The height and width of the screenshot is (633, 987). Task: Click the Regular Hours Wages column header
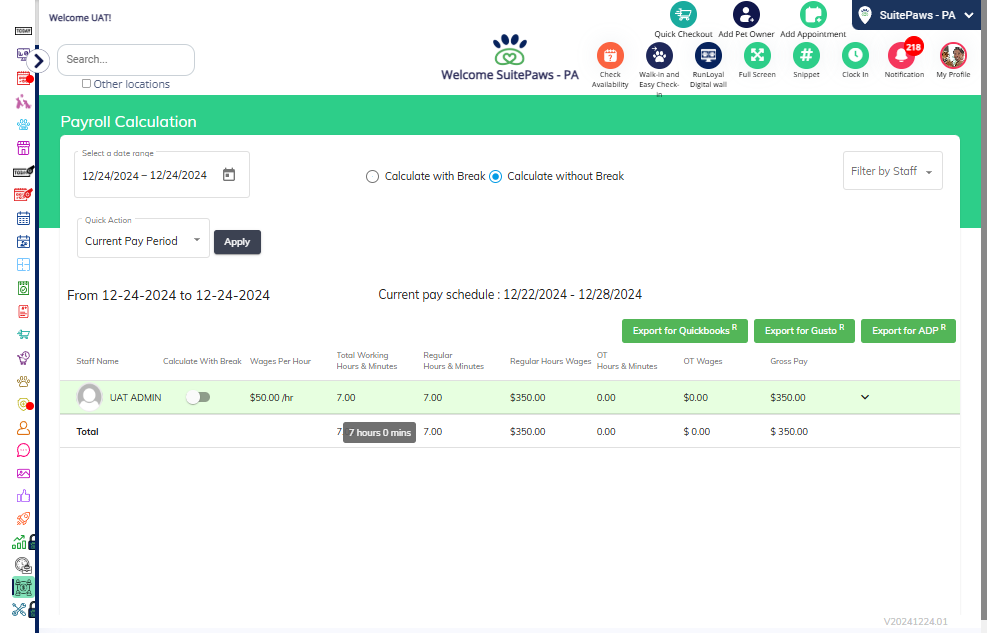click(550, 361)
